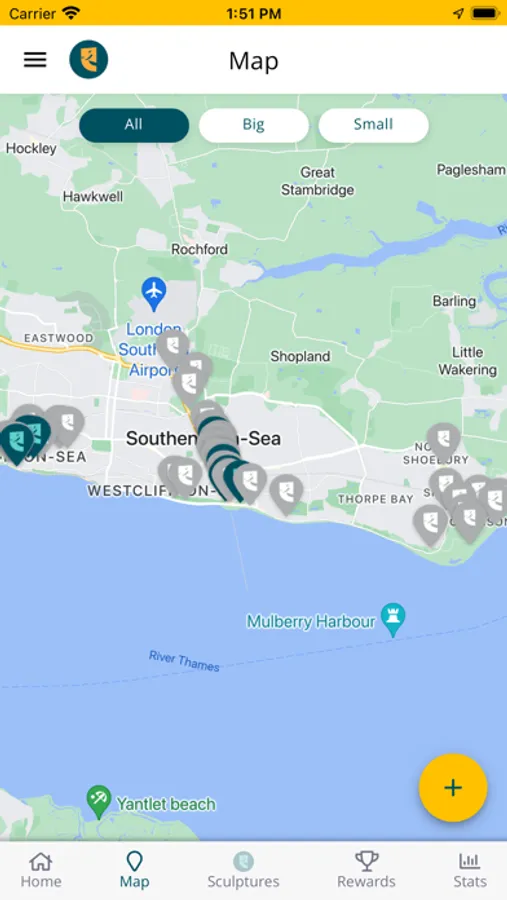Select the All filter
This screenshot has height=900, width=507.
coord(134,125)
